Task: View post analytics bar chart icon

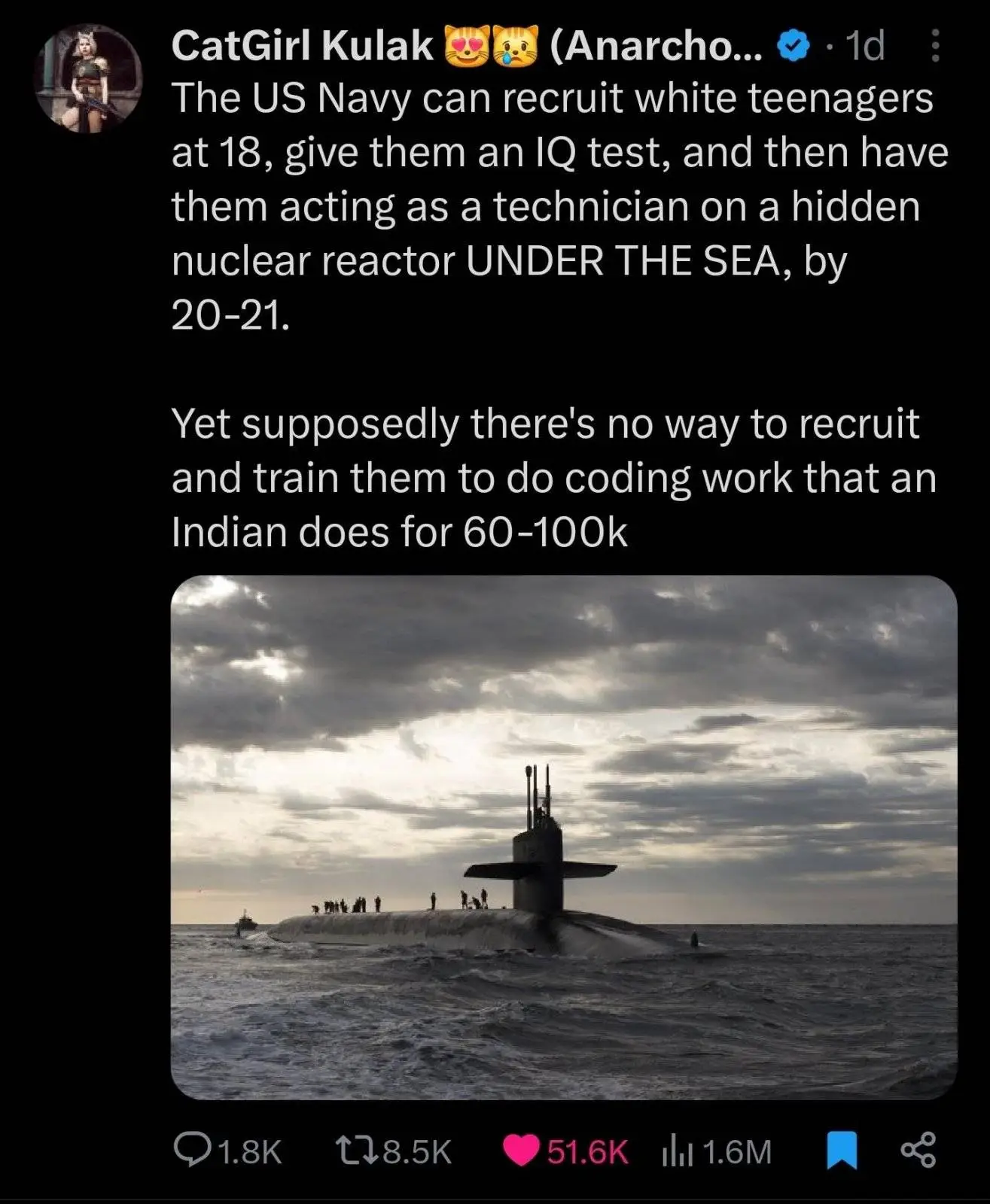Action: coord(677,1152)
